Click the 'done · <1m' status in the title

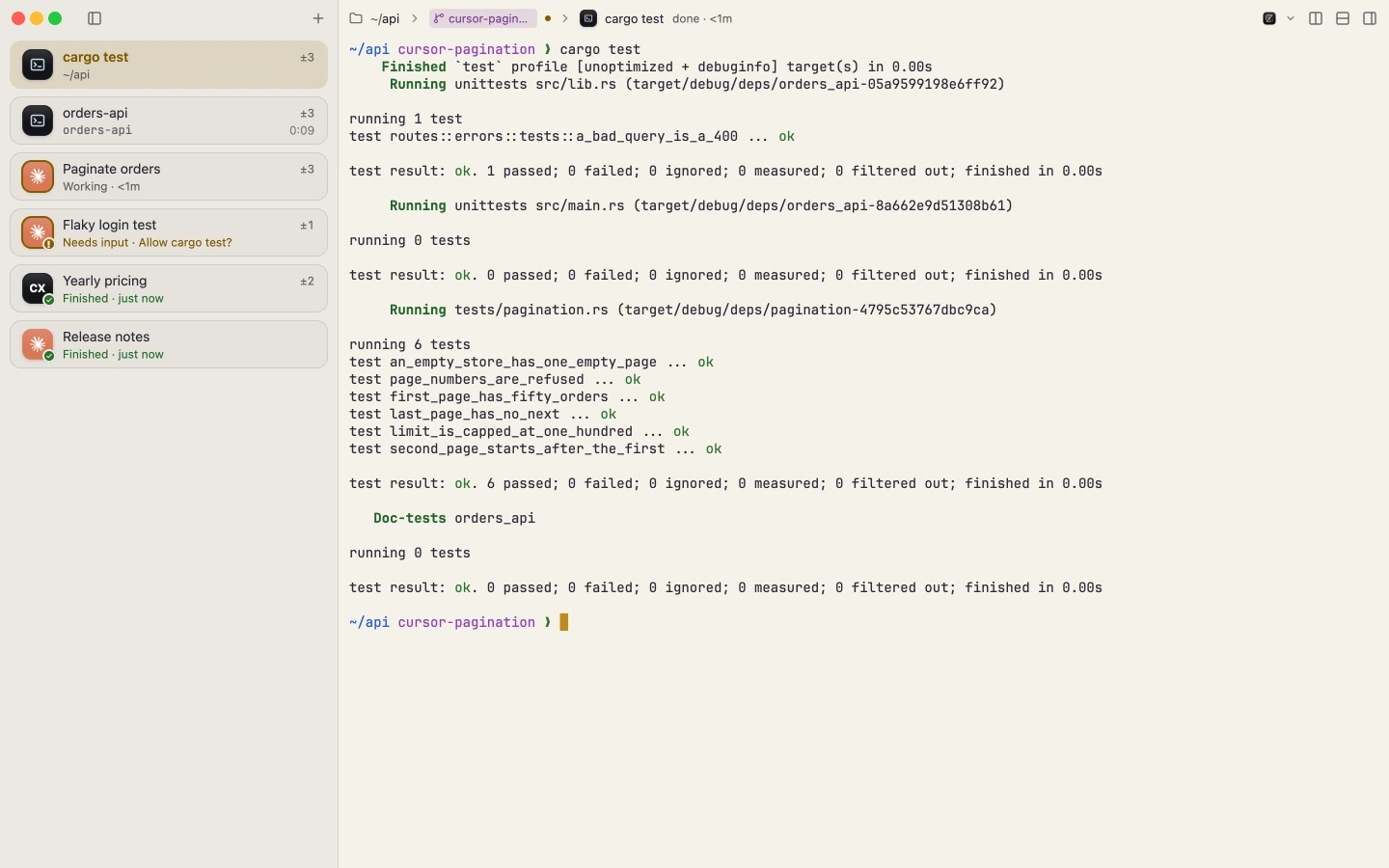point(702,18)
